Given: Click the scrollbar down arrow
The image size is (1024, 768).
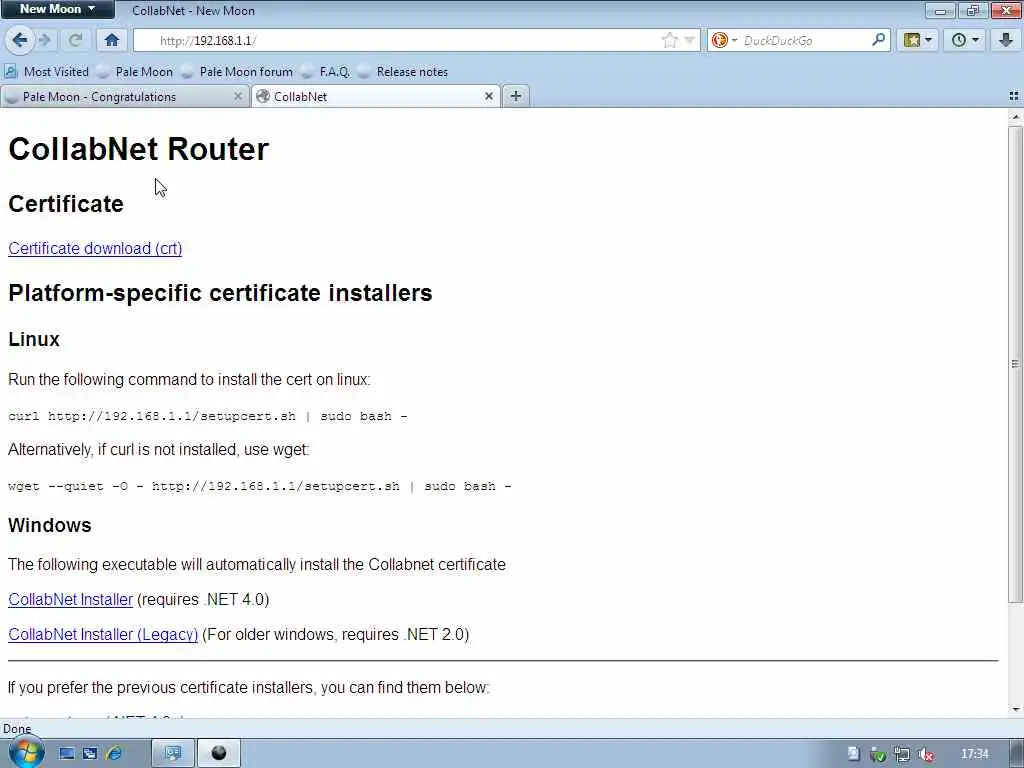Looking at the screenshot, I should click(1015, 710).
